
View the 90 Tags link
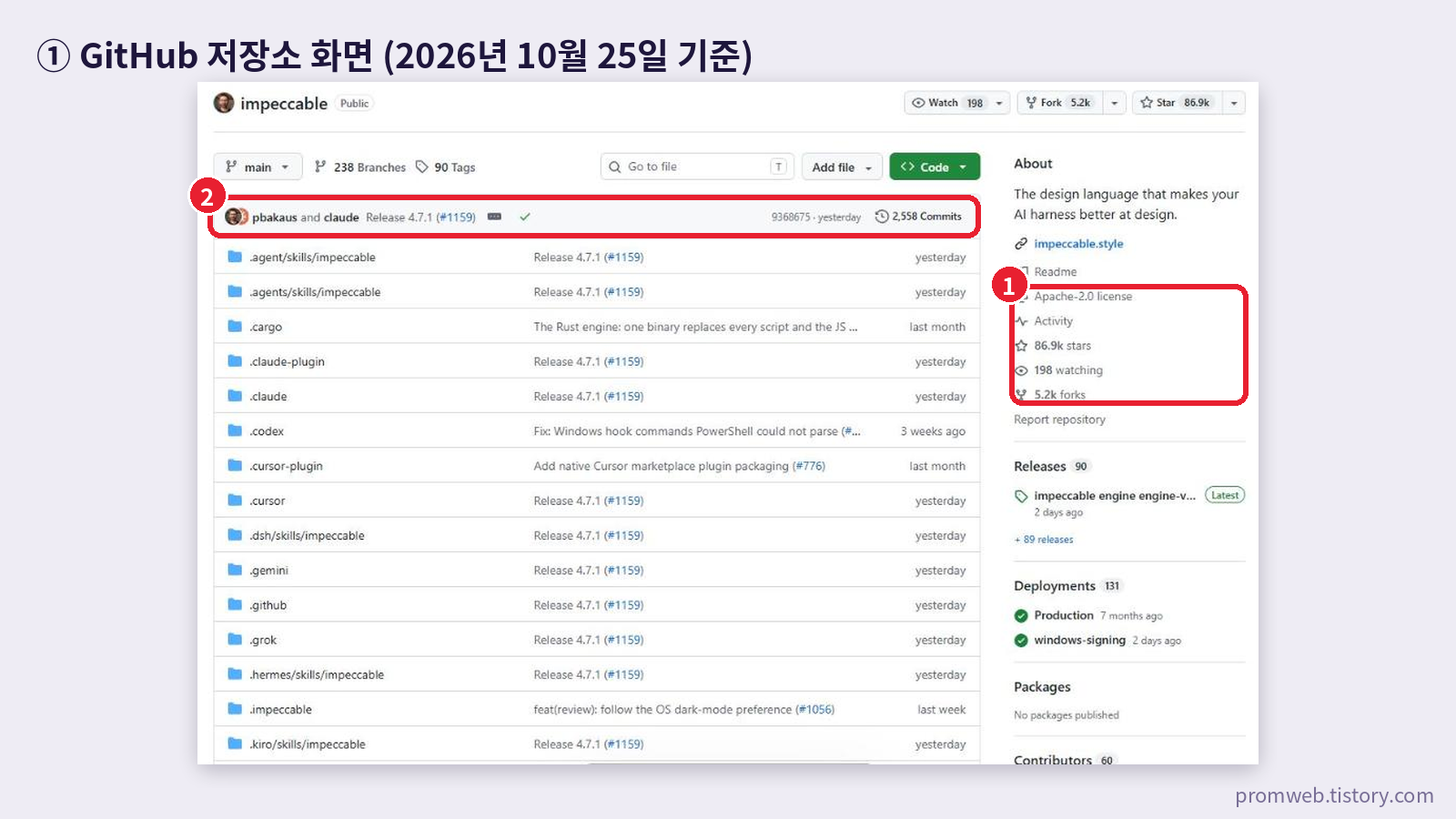tap(446, 167)
